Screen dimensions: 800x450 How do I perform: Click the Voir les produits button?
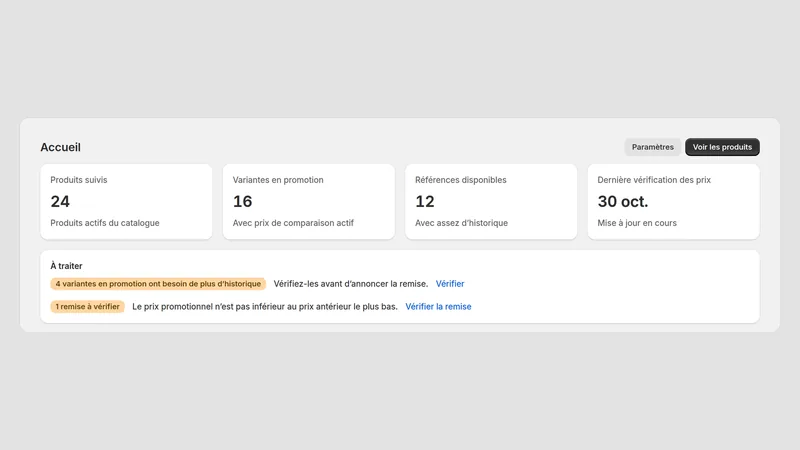(x=722, y=147)
